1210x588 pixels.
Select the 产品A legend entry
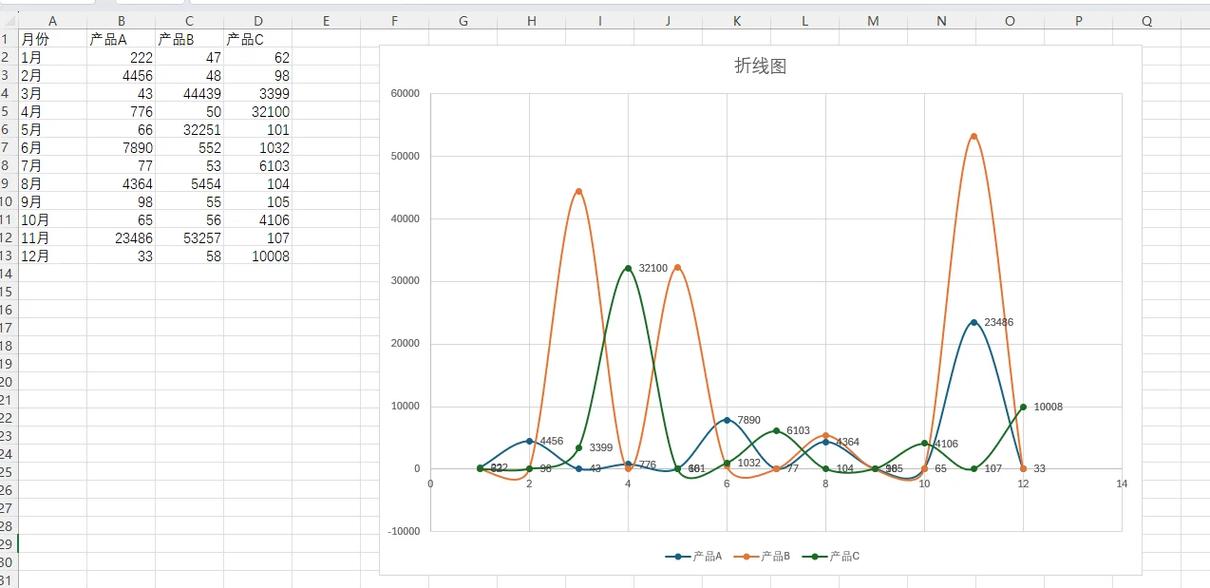point(707,556)
